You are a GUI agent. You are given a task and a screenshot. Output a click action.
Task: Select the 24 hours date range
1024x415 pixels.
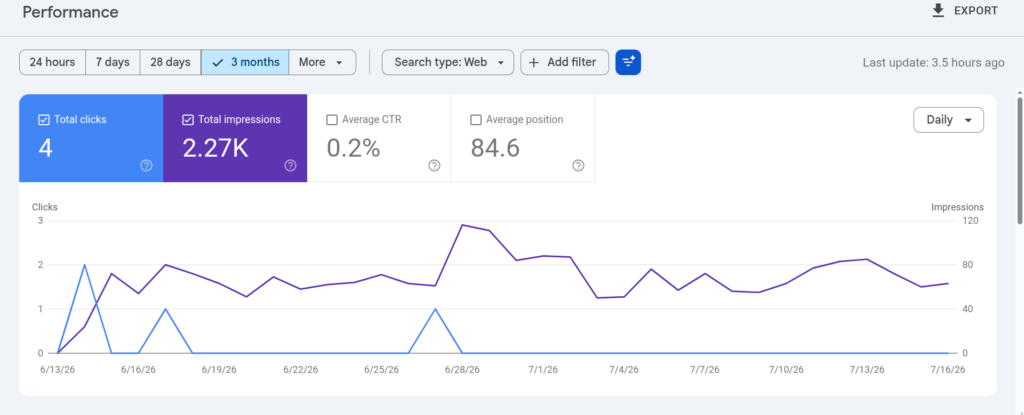[52, 62]
